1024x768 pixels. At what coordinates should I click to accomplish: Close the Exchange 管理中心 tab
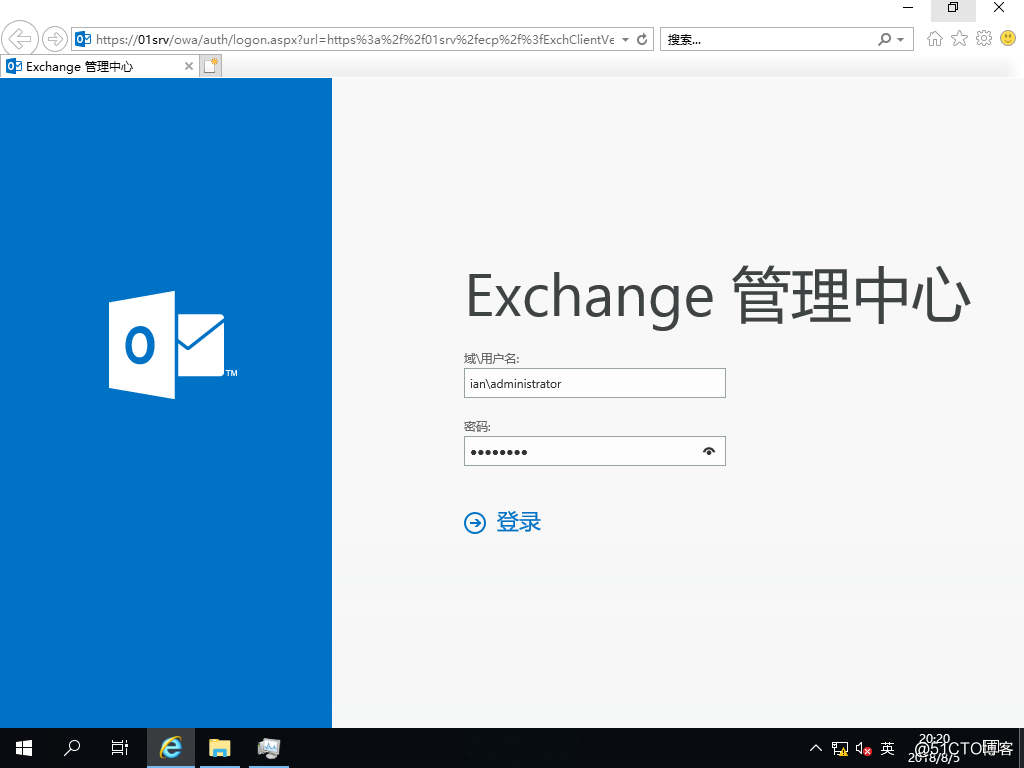tap(188, 66)
